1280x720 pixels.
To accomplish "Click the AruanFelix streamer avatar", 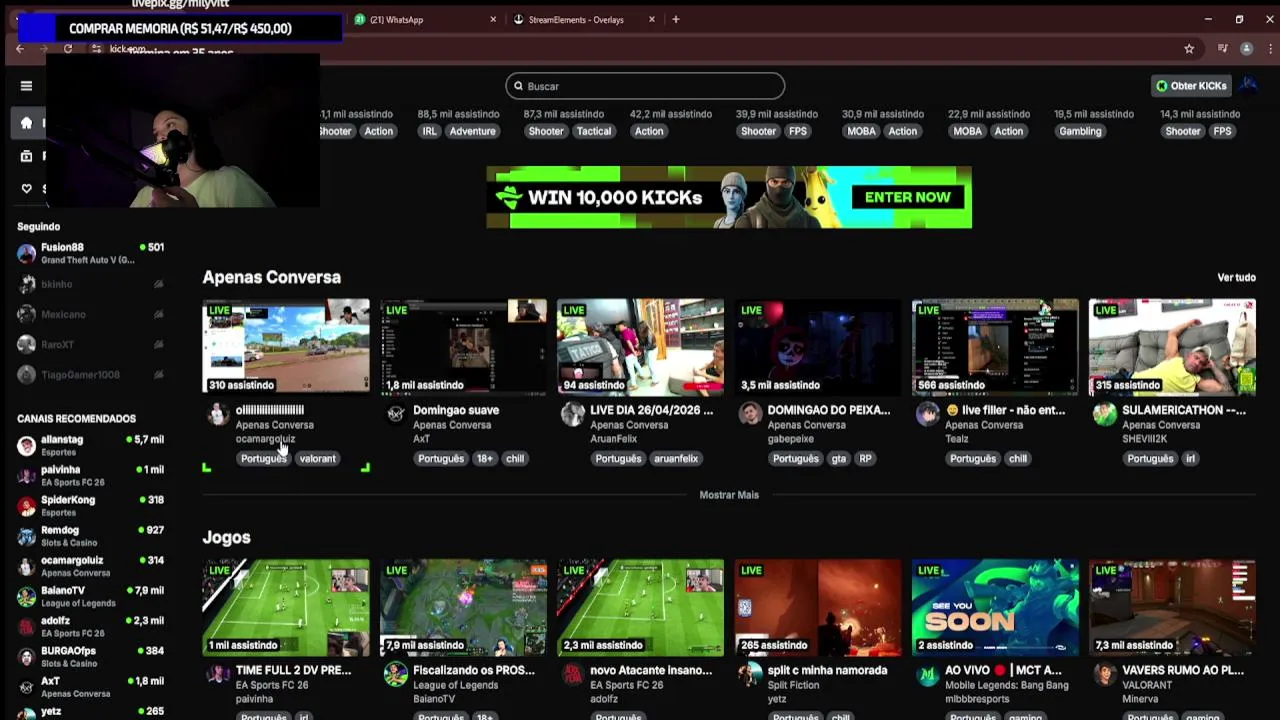I will [x=573, y=414].
